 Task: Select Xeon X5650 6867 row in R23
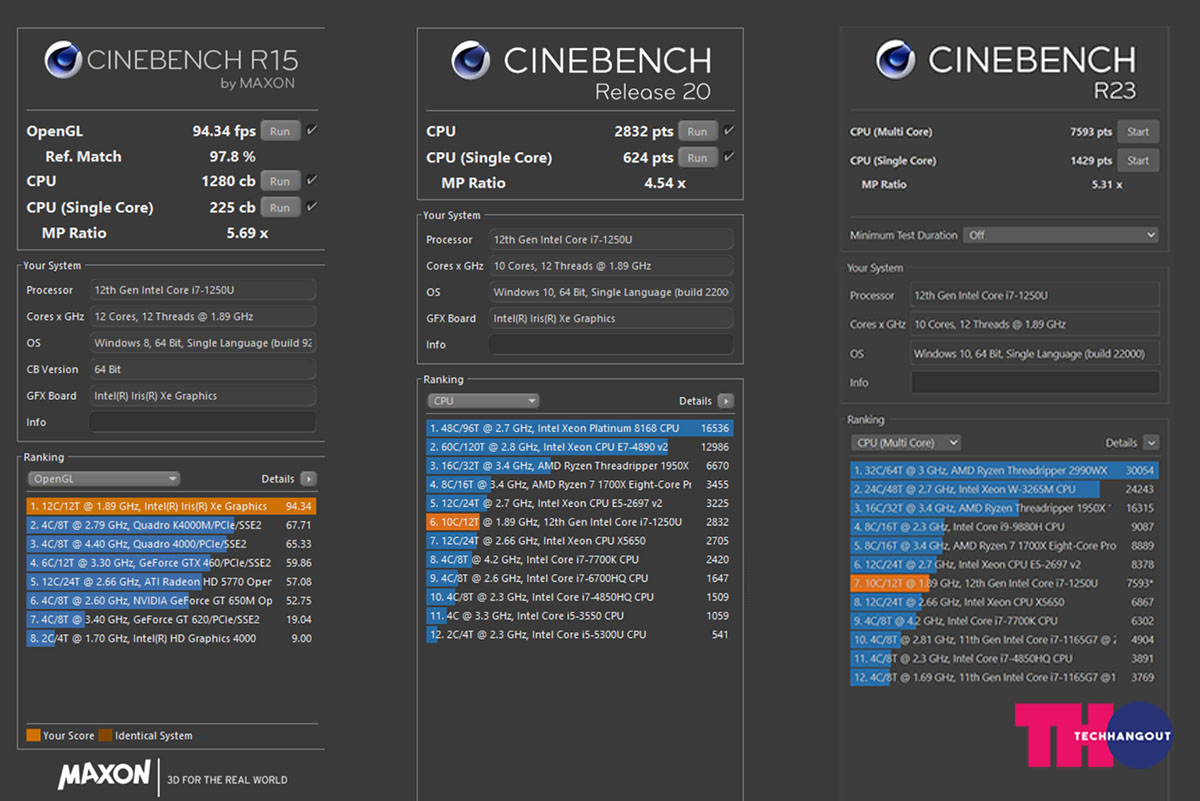click(1005, 602)
